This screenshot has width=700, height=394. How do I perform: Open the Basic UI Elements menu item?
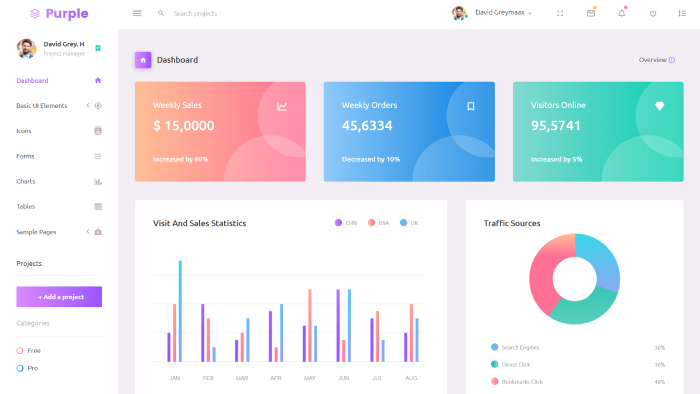tap(59, 106)
